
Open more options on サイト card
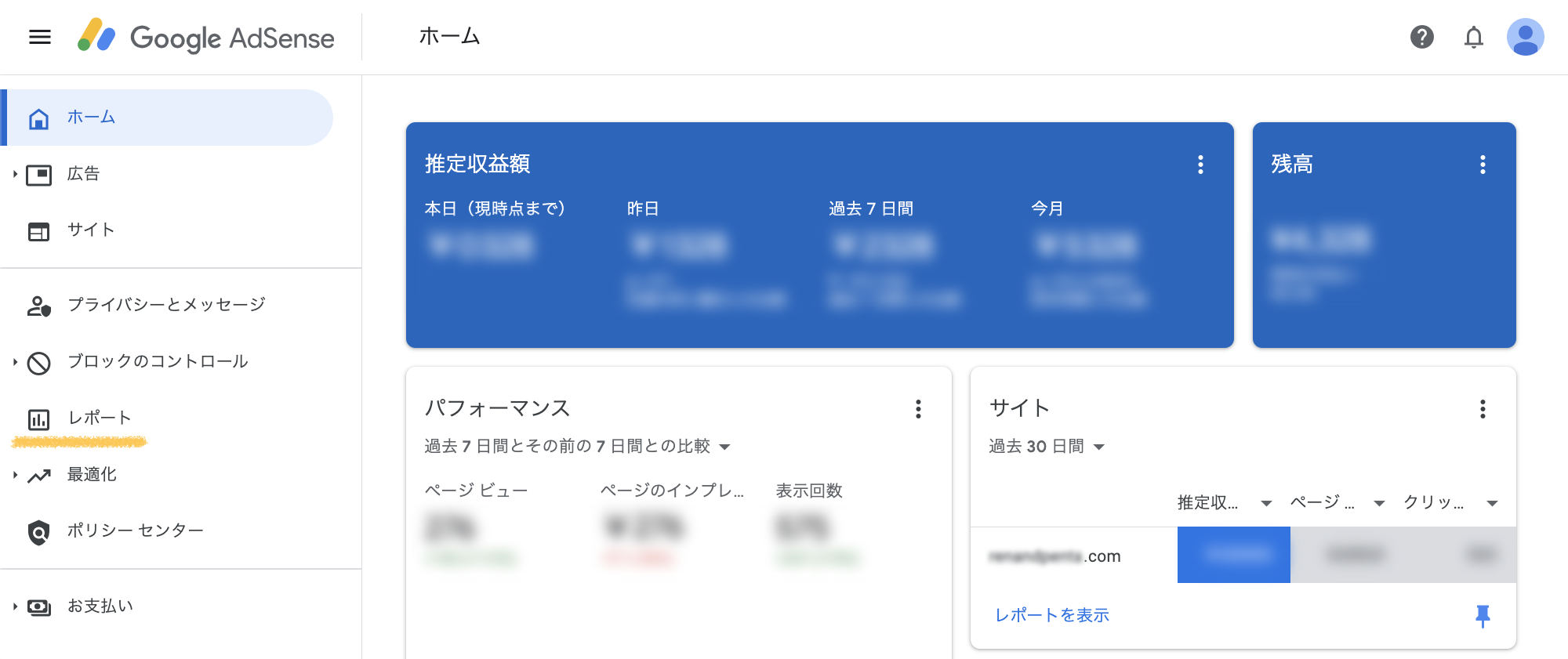(1483, 408)
